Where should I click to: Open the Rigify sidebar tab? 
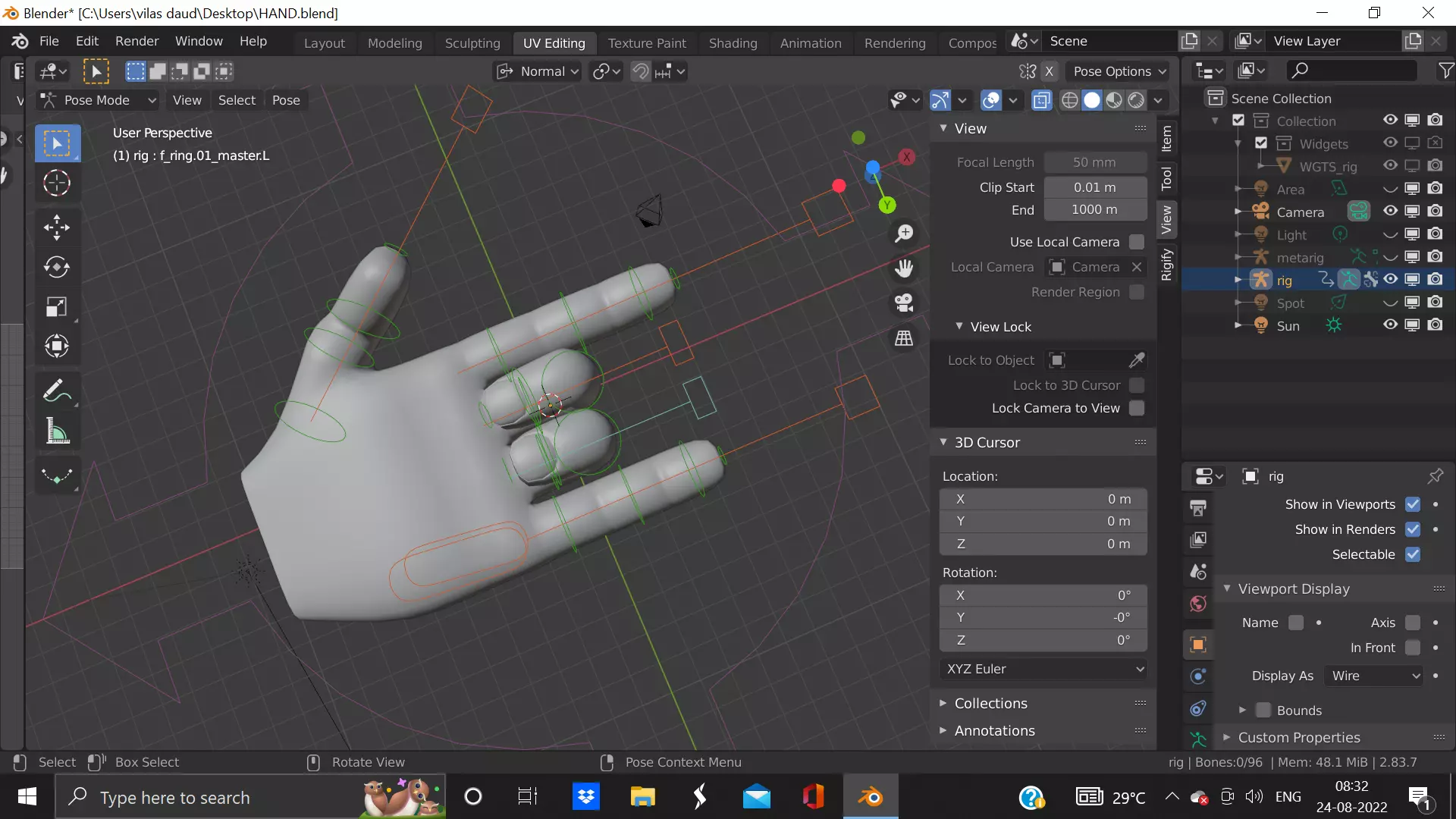click(1166, 265)
